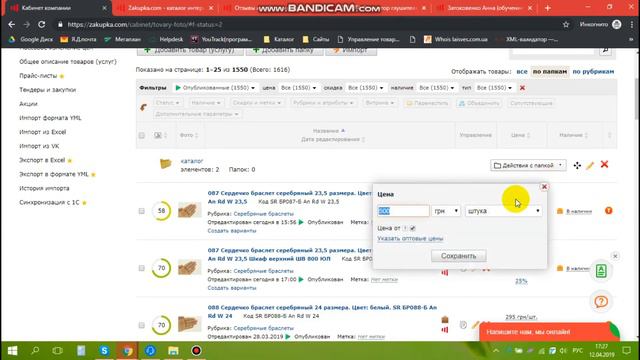Click the move arrows icon for каталог folder
Viewport: 640px width, 360px height.
pyautogui.click(x=577, y=165)
